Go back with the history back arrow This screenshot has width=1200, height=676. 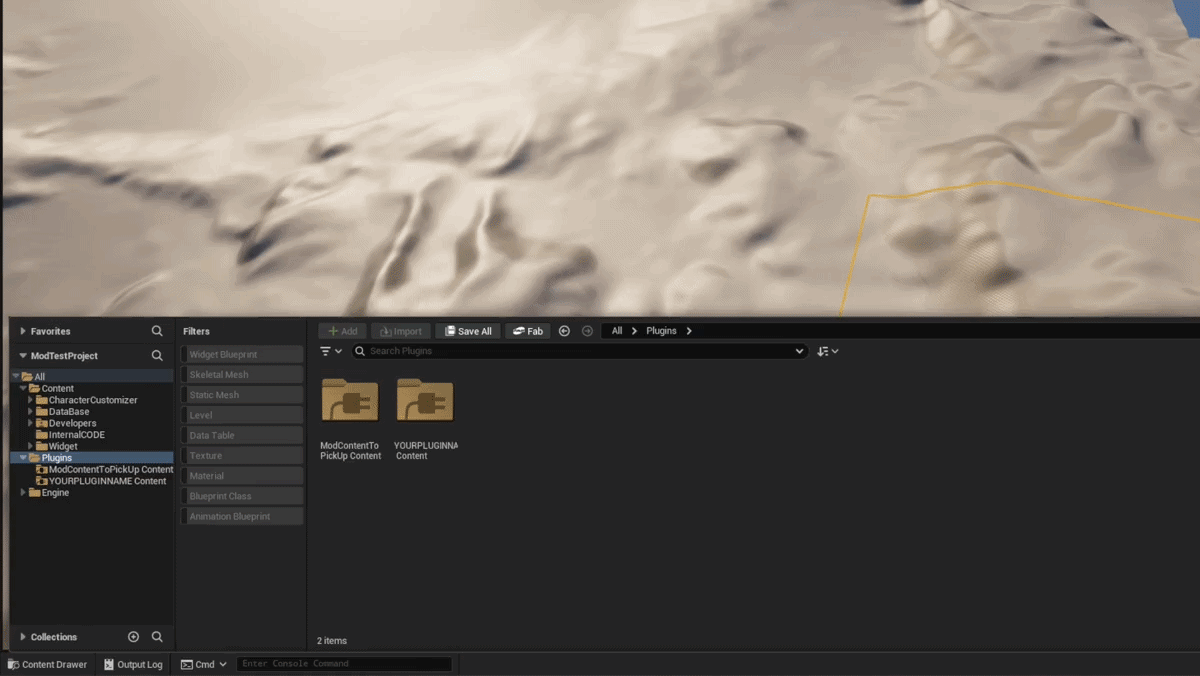pyautogui.click(x=564, y=331)
